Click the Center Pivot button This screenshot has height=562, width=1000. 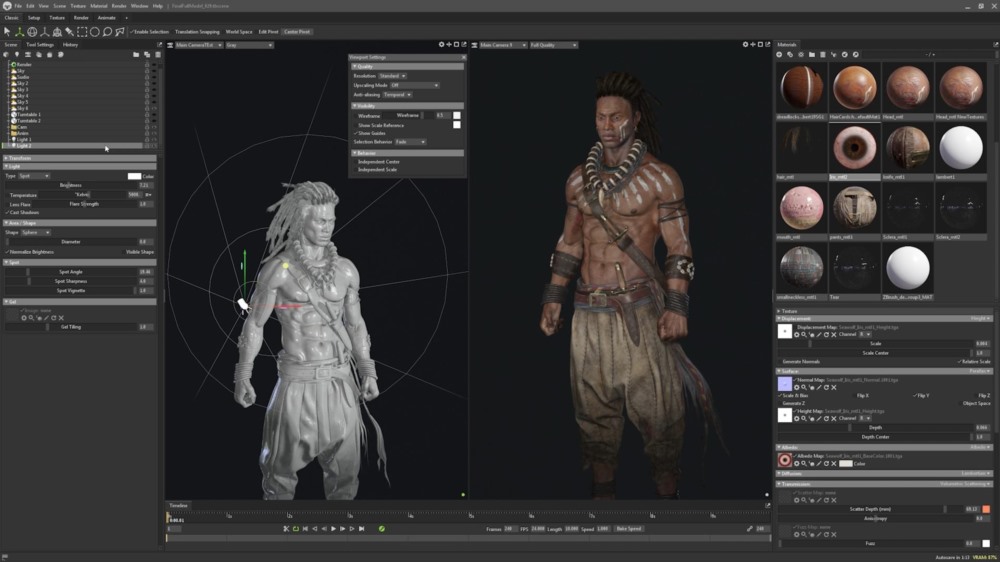click(297, 32)
